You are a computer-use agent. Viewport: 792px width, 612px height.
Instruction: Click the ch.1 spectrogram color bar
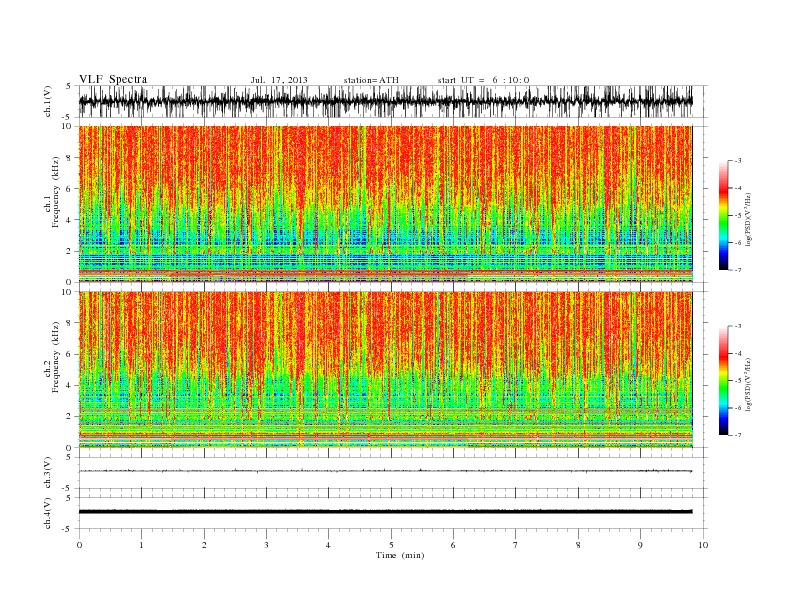(723, 216)
